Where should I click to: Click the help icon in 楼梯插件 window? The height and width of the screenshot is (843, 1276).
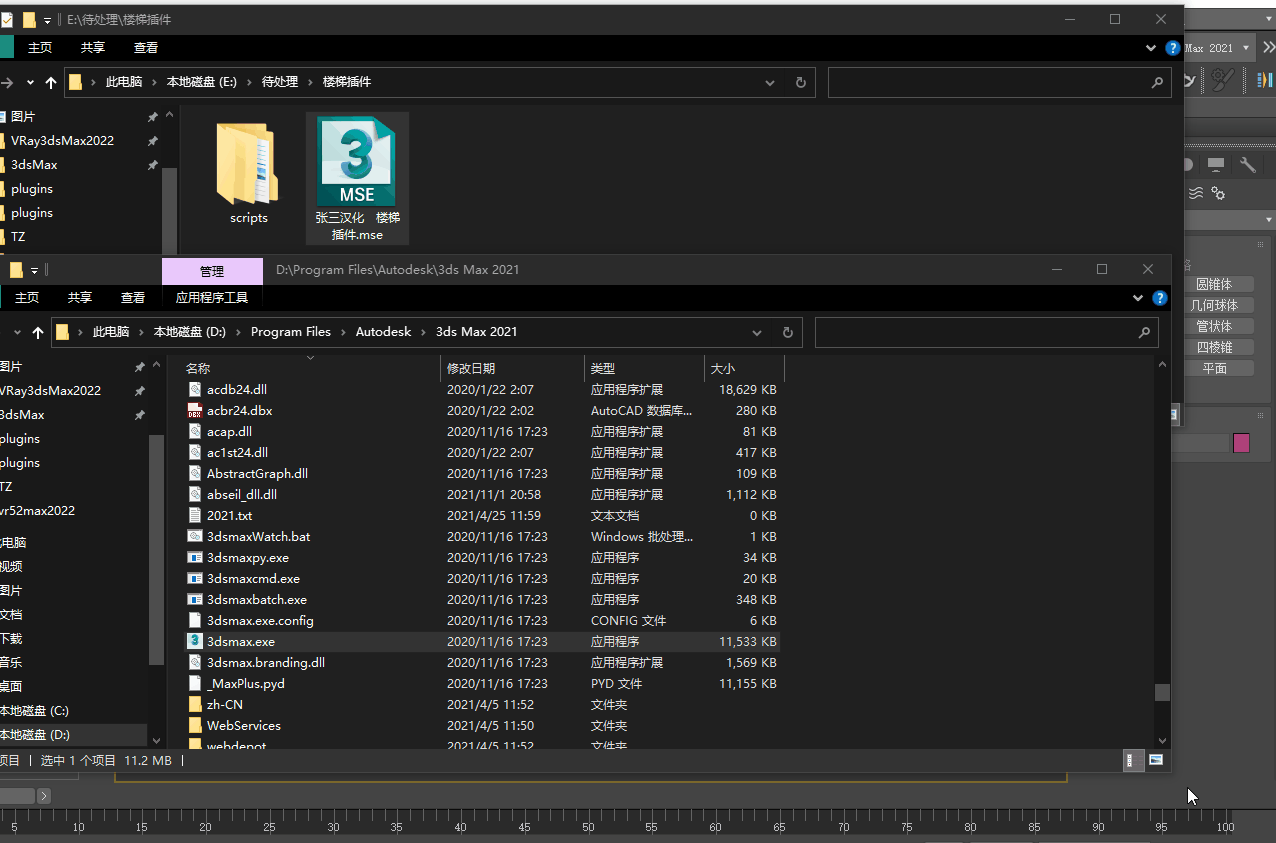click(x=1172, y=48)
